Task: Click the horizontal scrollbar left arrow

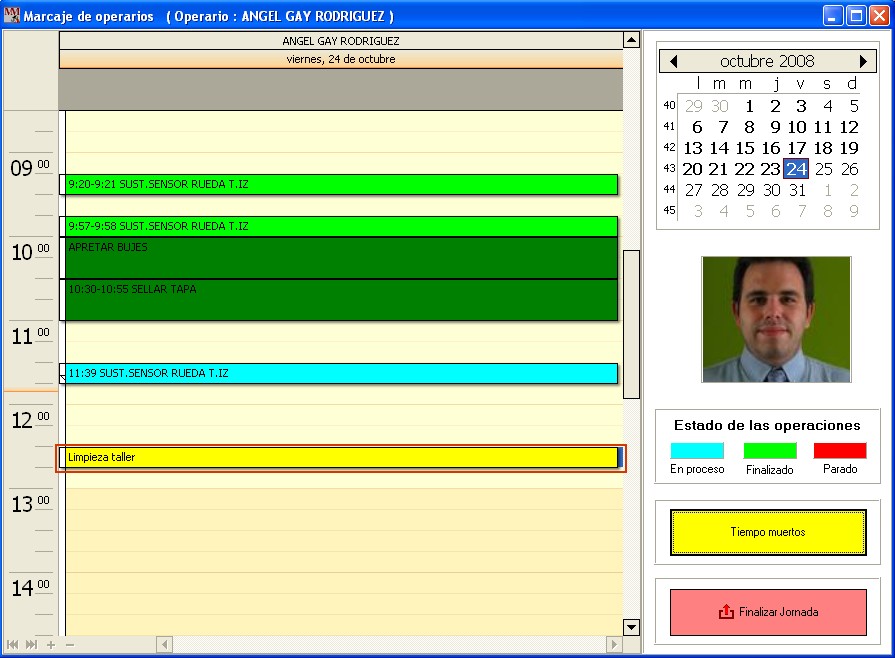Action: pyautogui.click(x=164, y=645)
